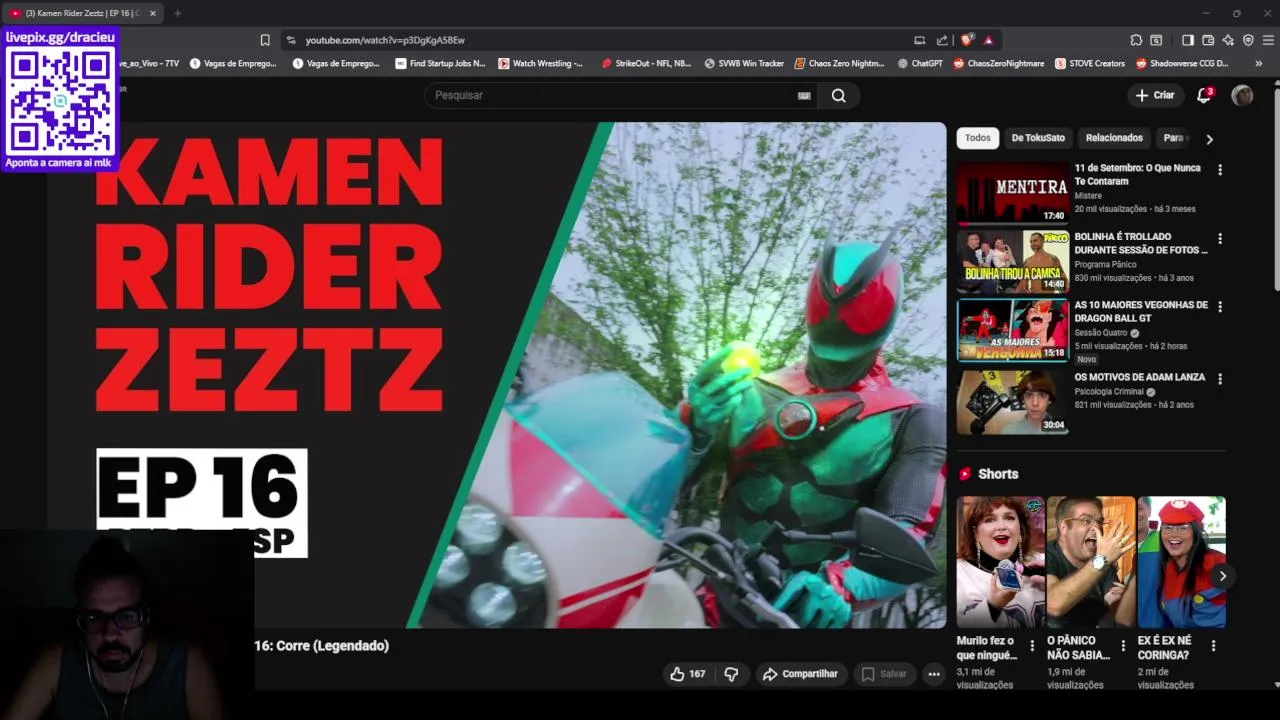Click the Programa Pânico channel name
The width and height of the screenshot is (1280, 720).
1108,265
